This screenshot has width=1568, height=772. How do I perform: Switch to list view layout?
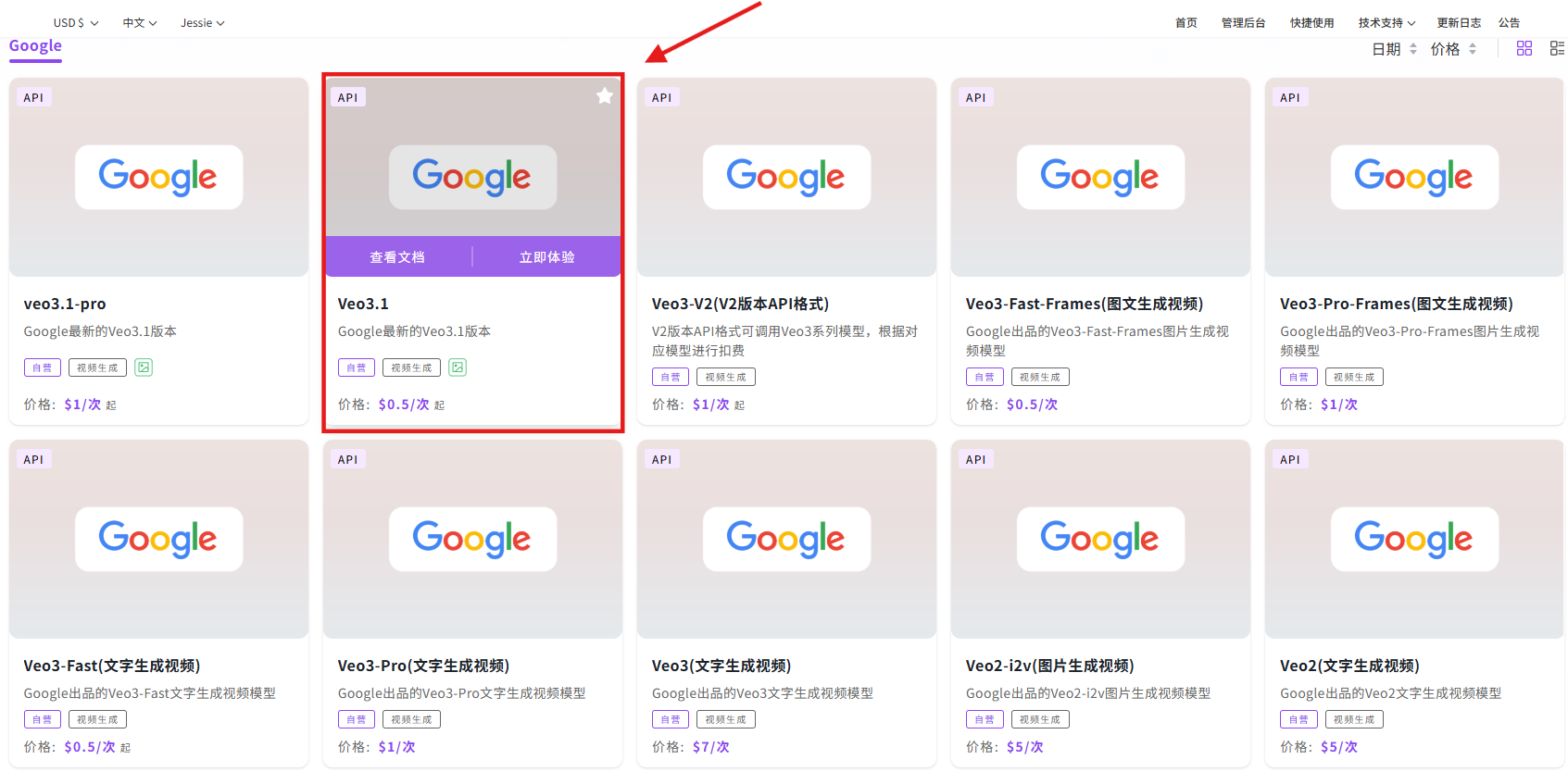[1556, 48]
